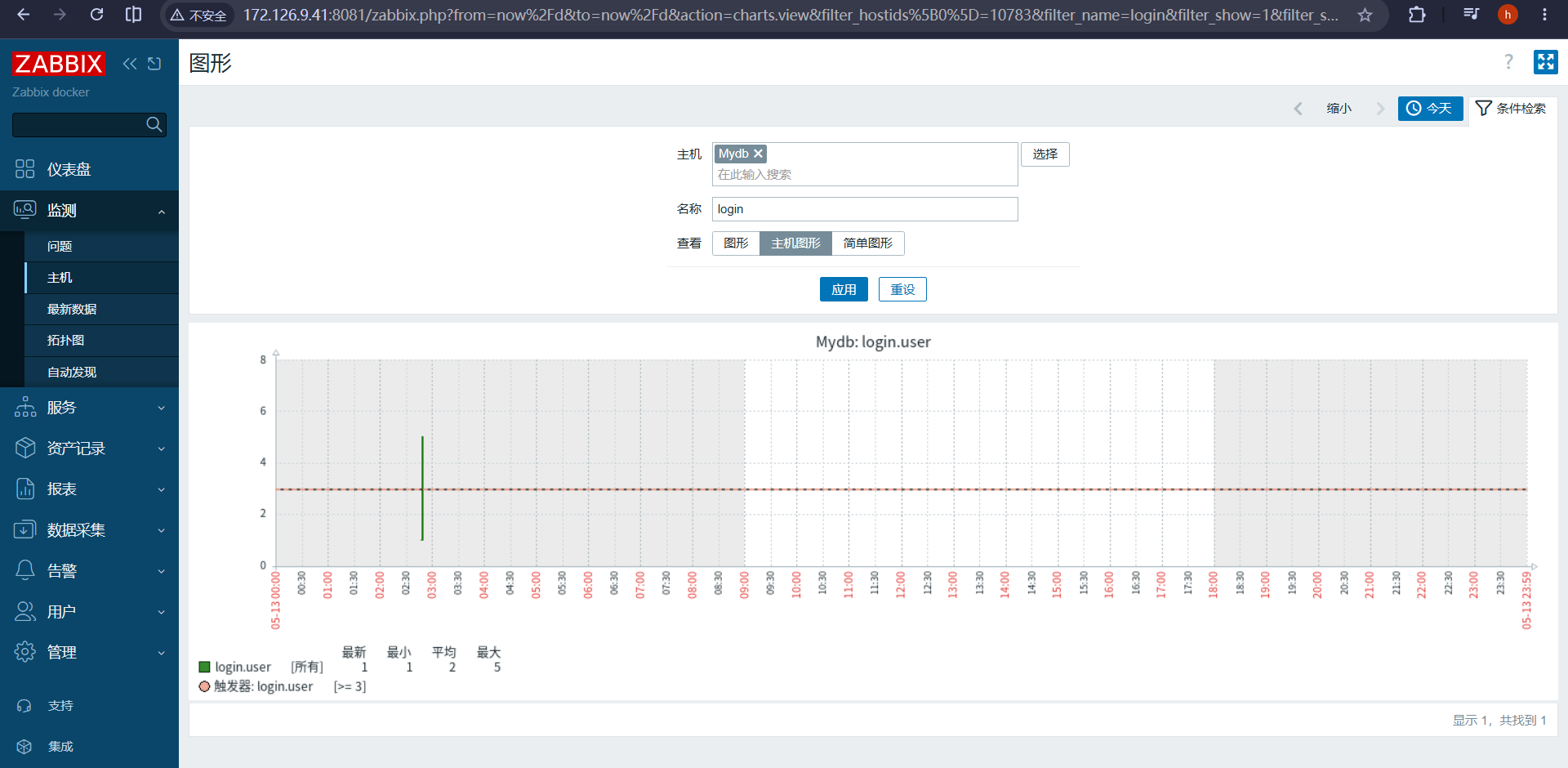Bookmark this page with star icon

pyautogui.click(x=1365, y=15)
